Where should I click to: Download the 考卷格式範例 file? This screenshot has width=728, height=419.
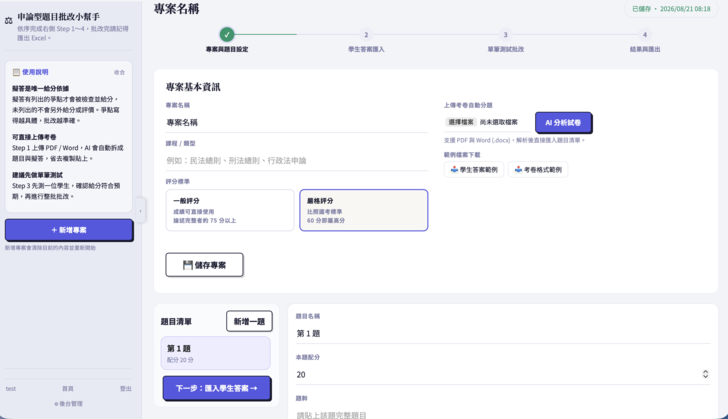[x=538, y=170]
